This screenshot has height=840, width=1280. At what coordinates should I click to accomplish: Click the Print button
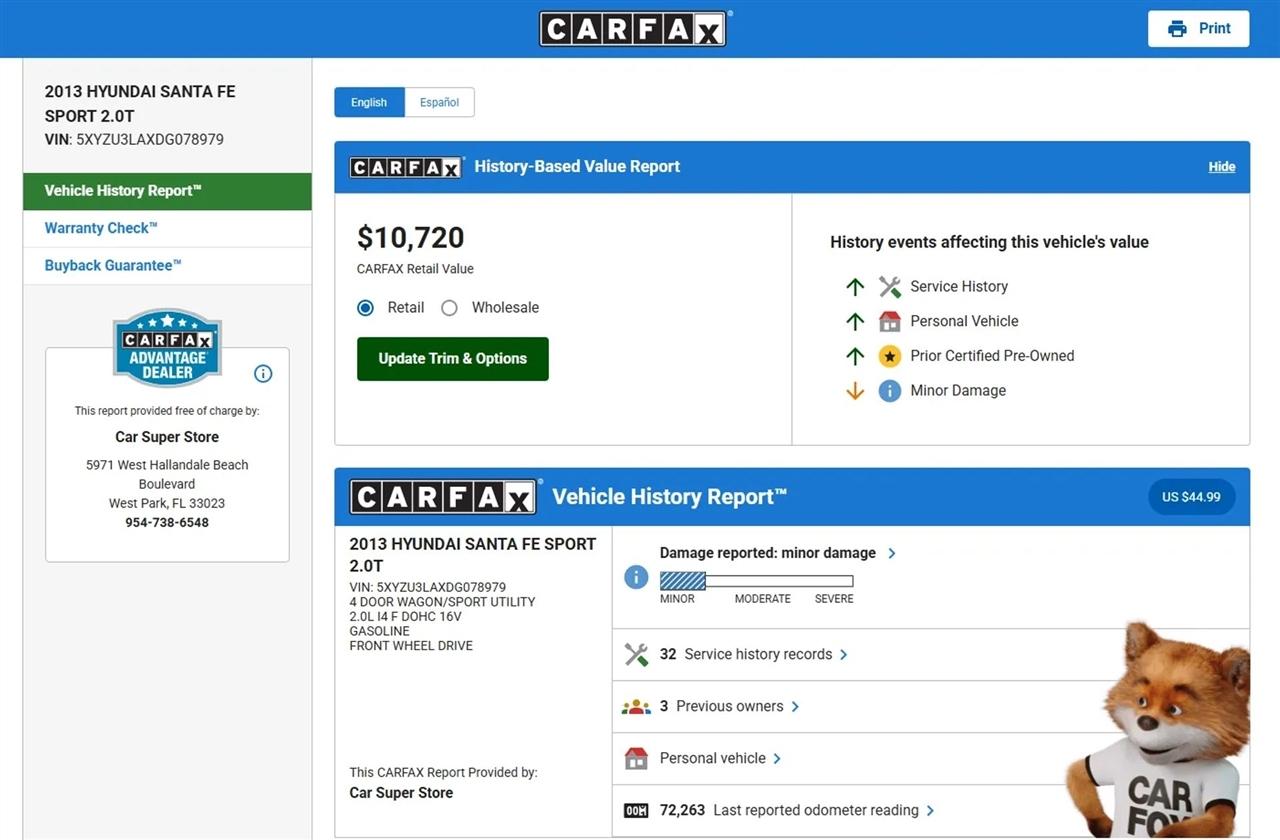click(1198, 28)
